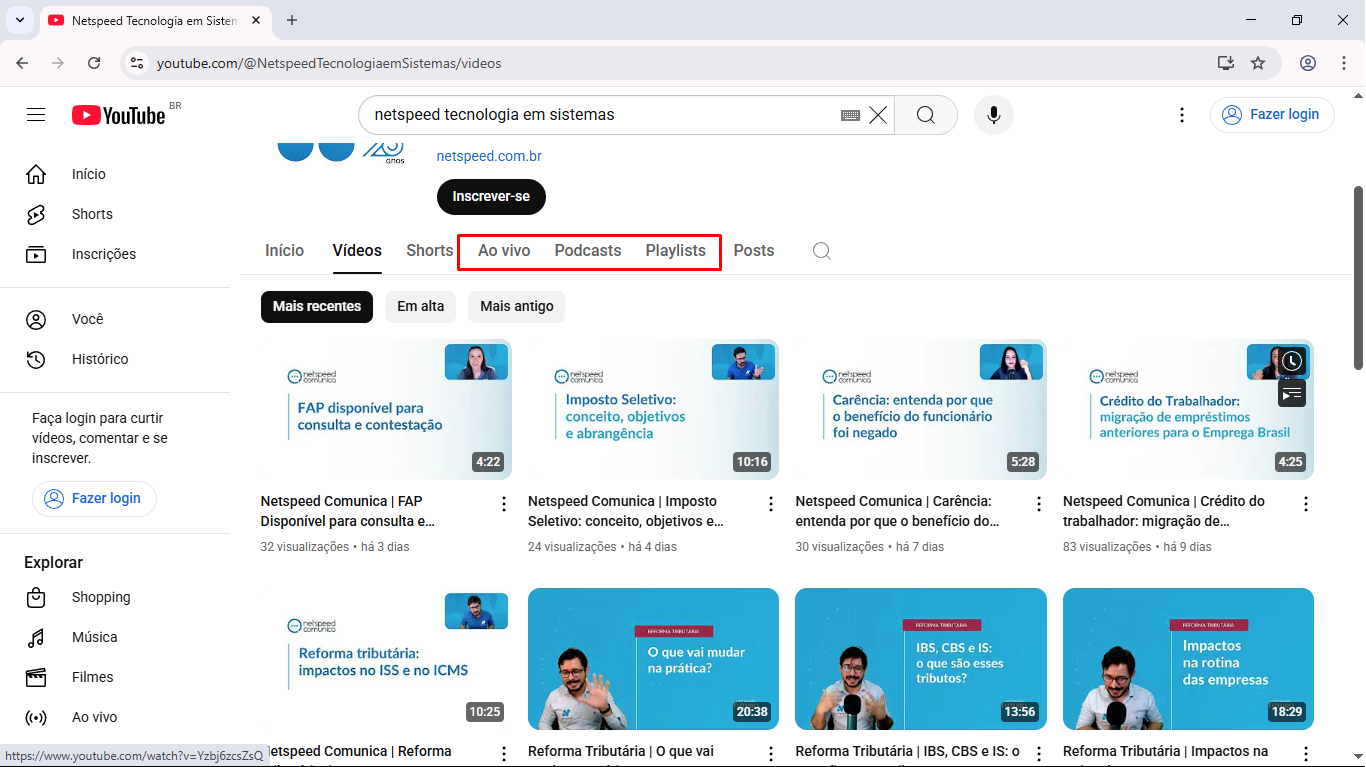1366x767 pixels.
Task: Open YouTube settings three-dot menu in header
Action: coord(1182,115)
